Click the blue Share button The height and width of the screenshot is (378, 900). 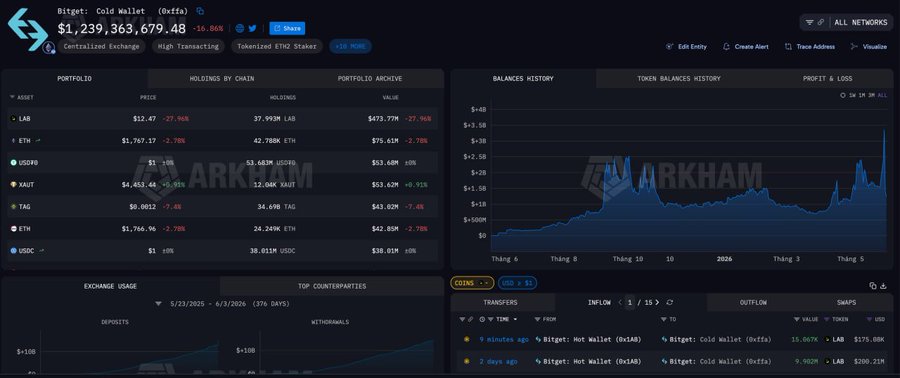tap(287, 28)
